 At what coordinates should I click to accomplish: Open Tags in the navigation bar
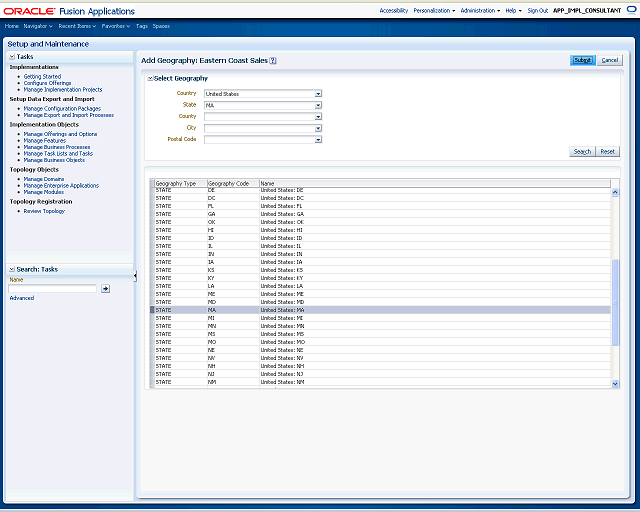142,26
